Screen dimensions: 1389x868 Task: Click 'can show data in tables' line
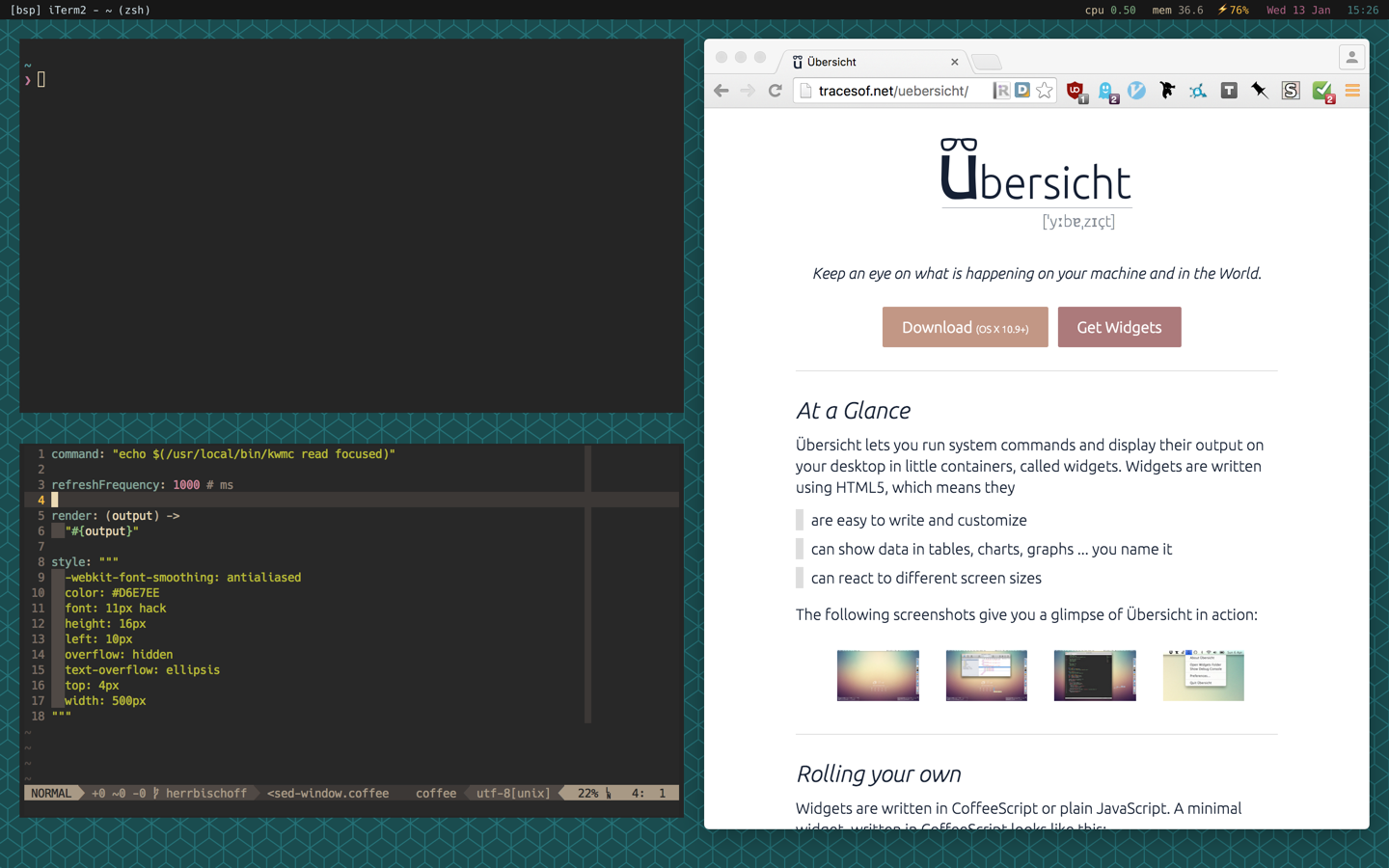tap(992, 549)
